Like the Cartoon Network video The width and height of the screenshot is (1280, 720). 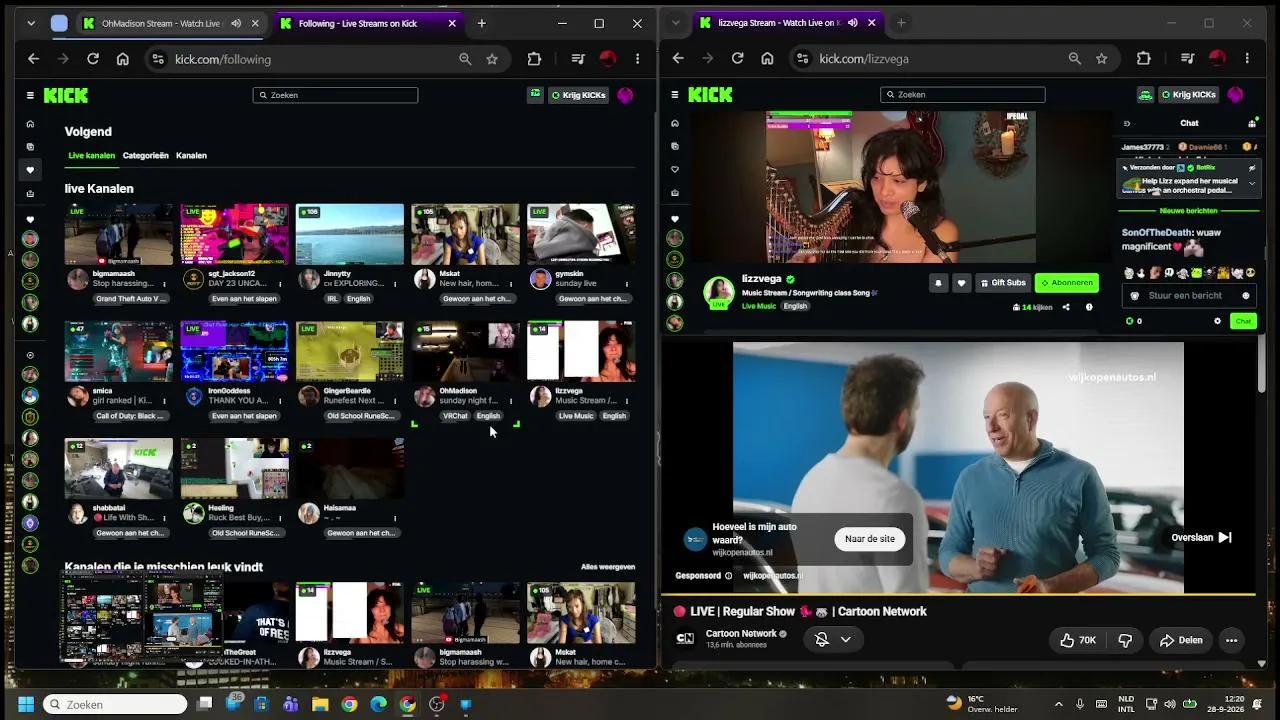[1078, 640]
